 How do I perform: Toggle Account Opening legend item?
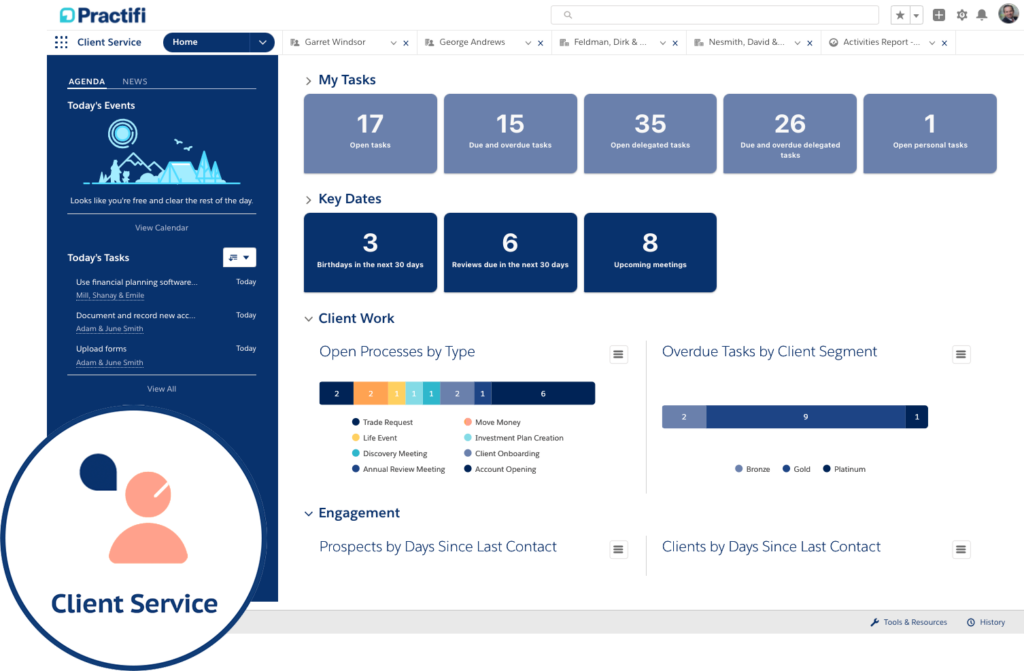pos(500,469)
